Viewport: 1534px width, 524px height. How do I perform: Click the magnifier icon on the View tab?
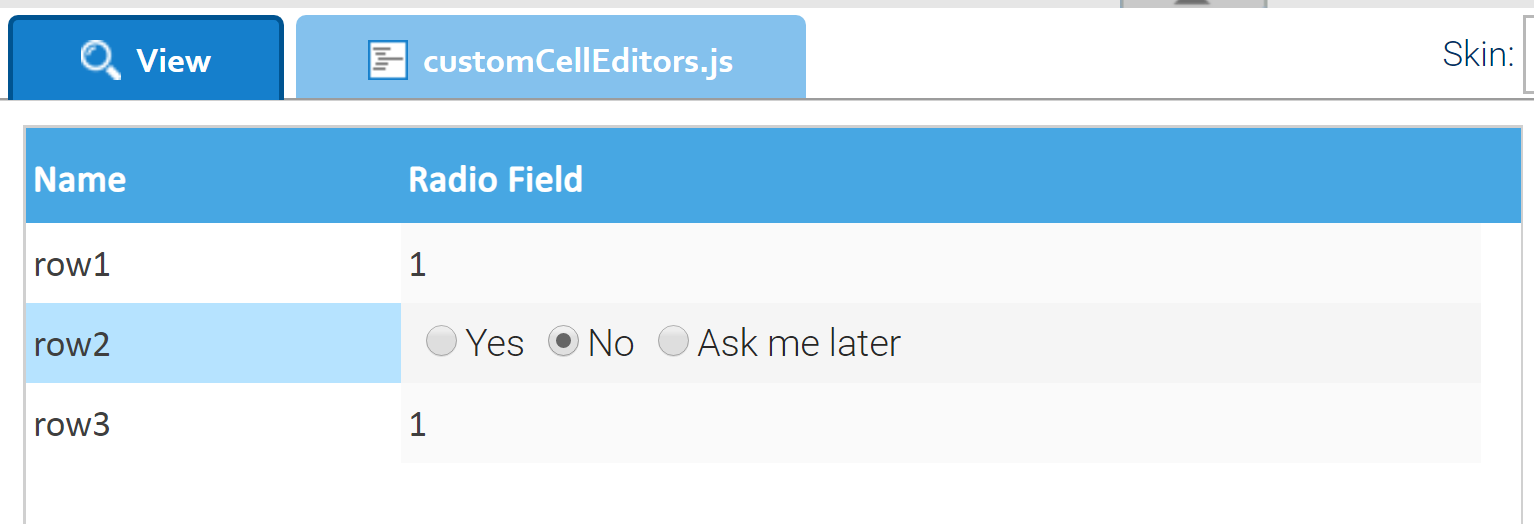101,61
